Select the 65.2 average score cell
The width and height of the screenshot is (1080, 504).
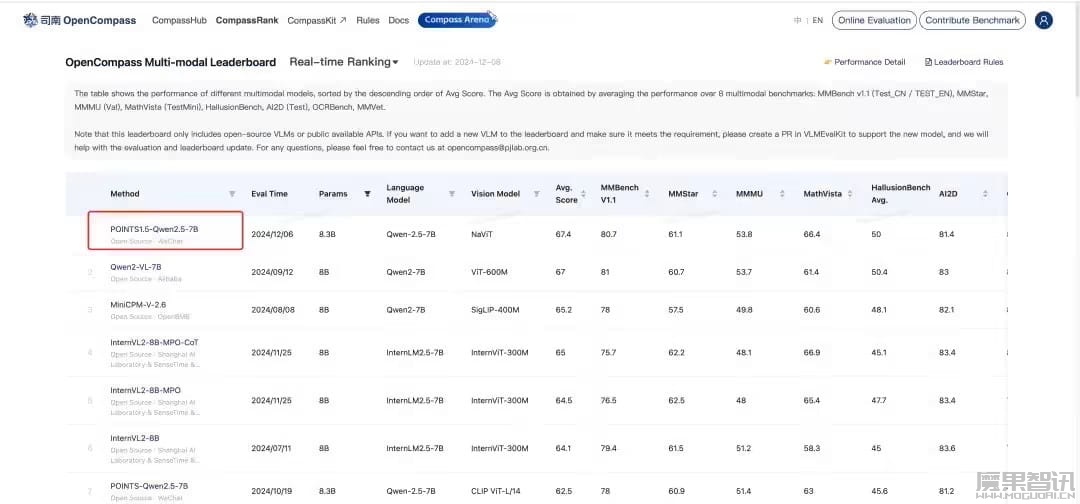tap(563, 310)
